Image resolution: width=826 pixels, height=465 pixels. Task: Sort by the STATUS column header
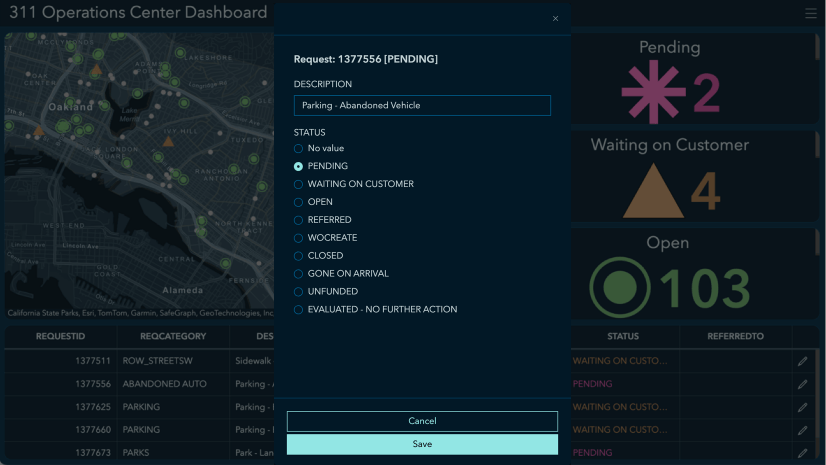point(623,337)
